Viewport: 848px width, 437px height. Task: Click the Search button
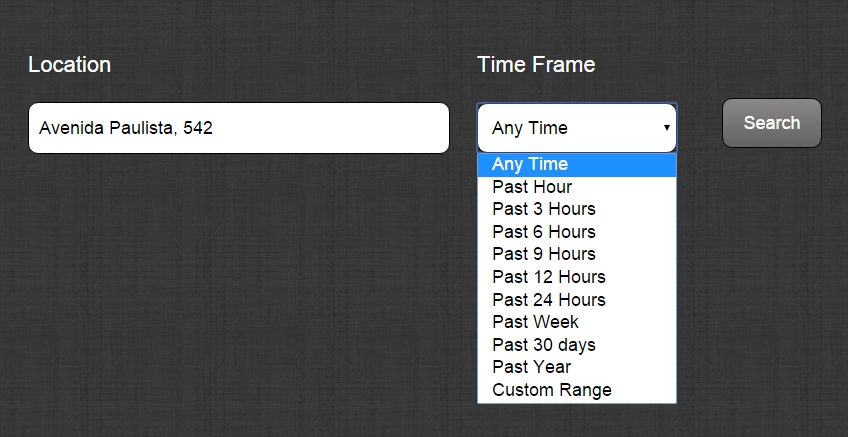(772, 123)
